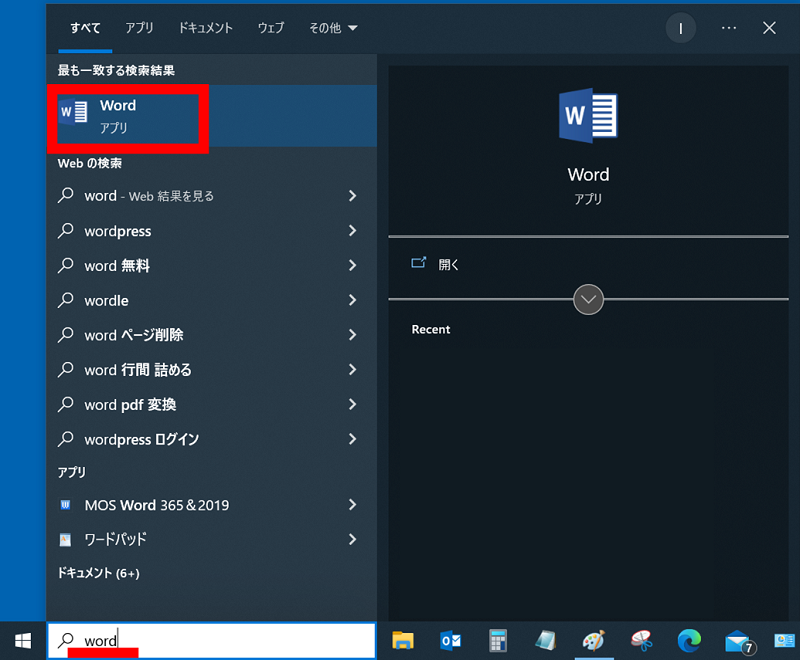Switch to the ウェブ tab
This screenshot has height=660, width=800.
270,28
